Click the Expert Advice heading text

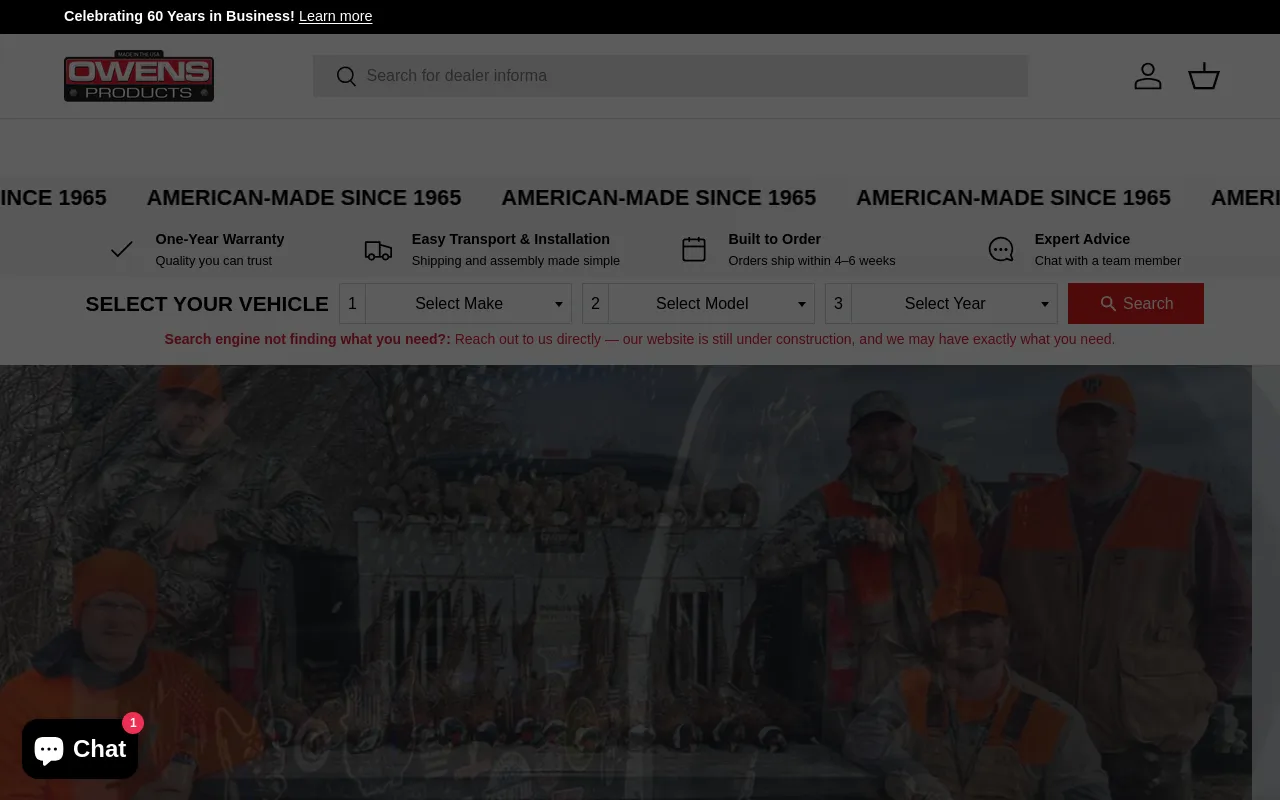coord(1082,239)
